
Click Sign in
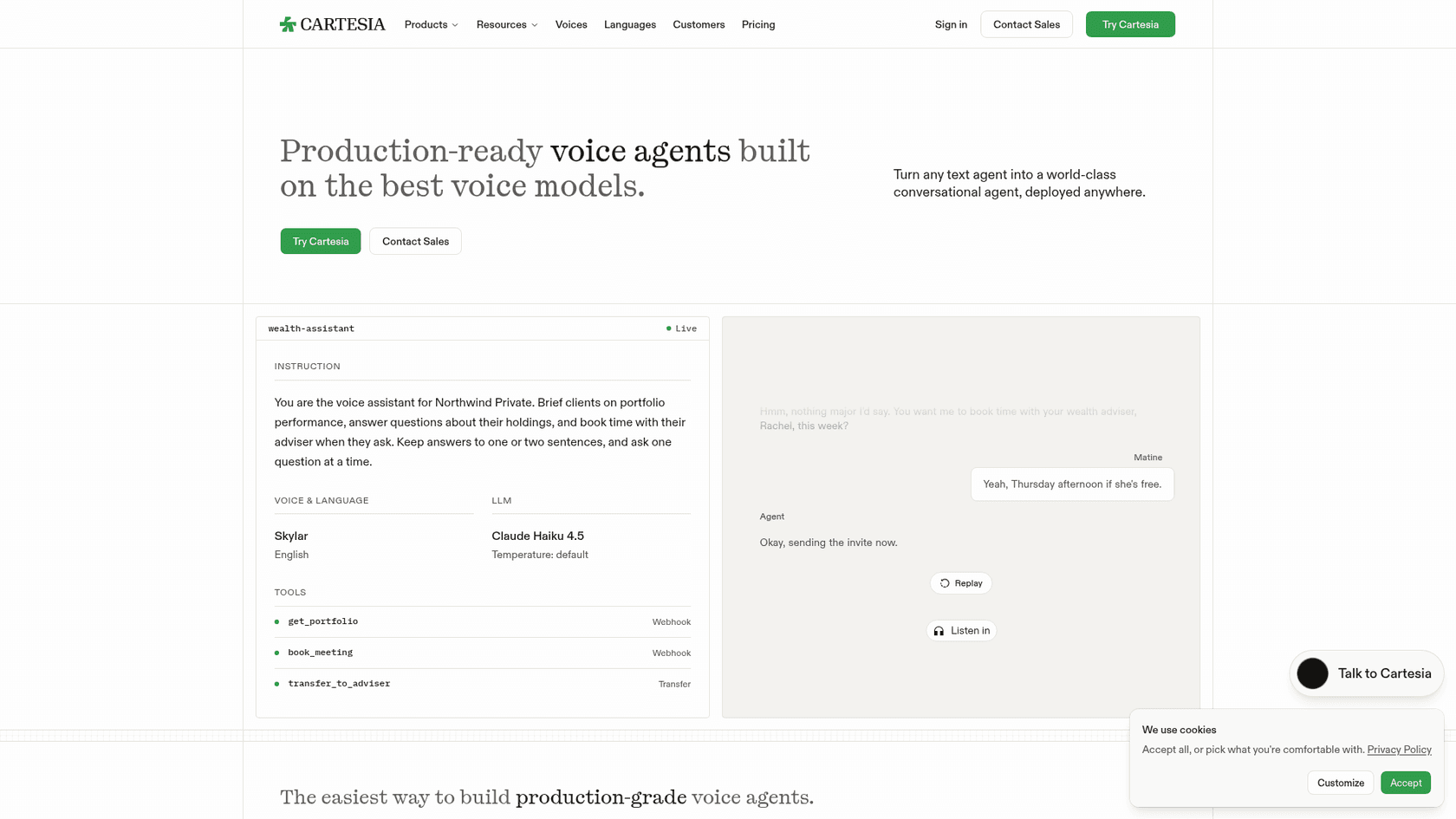pyautogui.click(x=951, y=24)
